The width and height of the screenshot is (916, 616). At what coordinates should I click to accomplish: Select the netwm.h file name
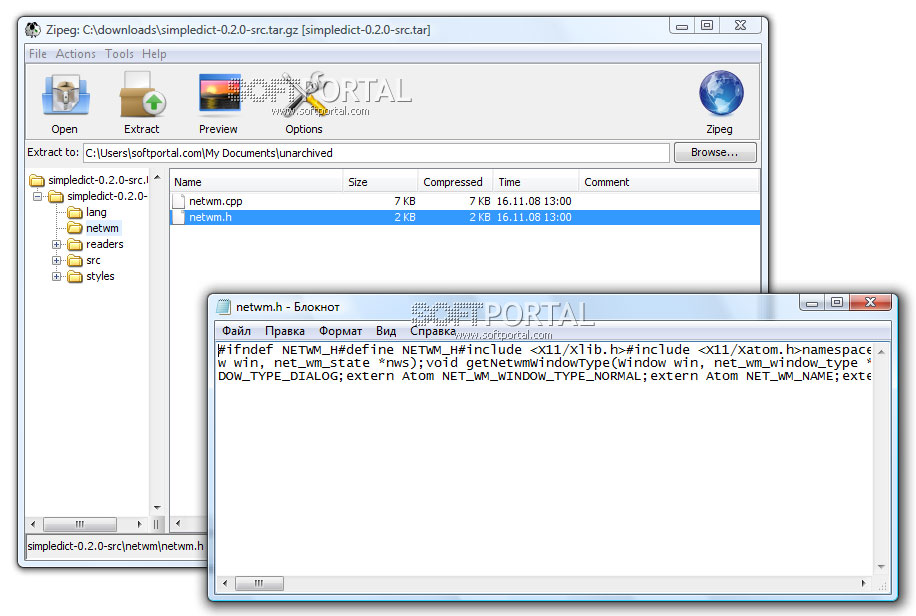point(210,217)
